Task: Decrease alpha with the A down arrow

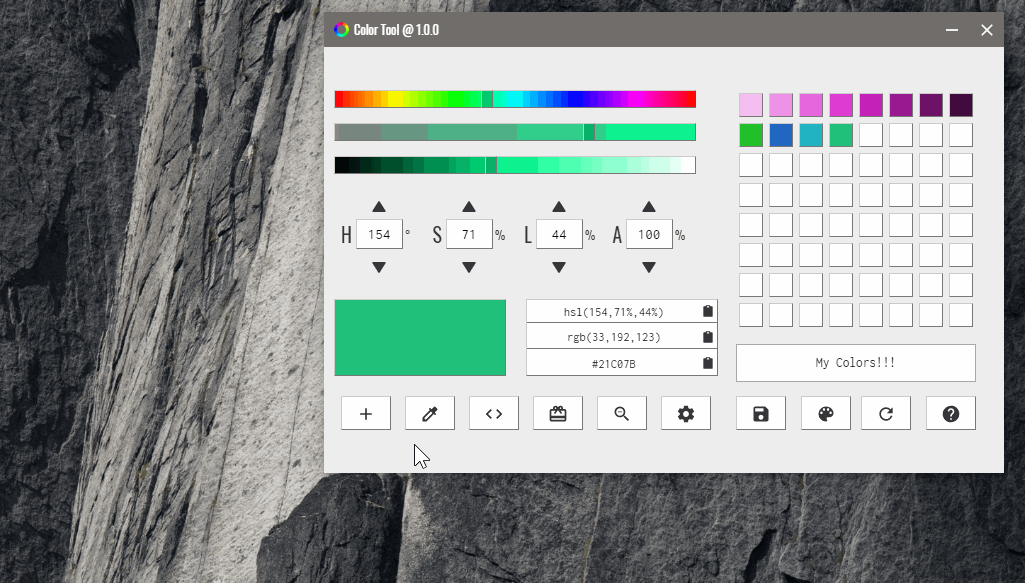Action: [648, 267]
